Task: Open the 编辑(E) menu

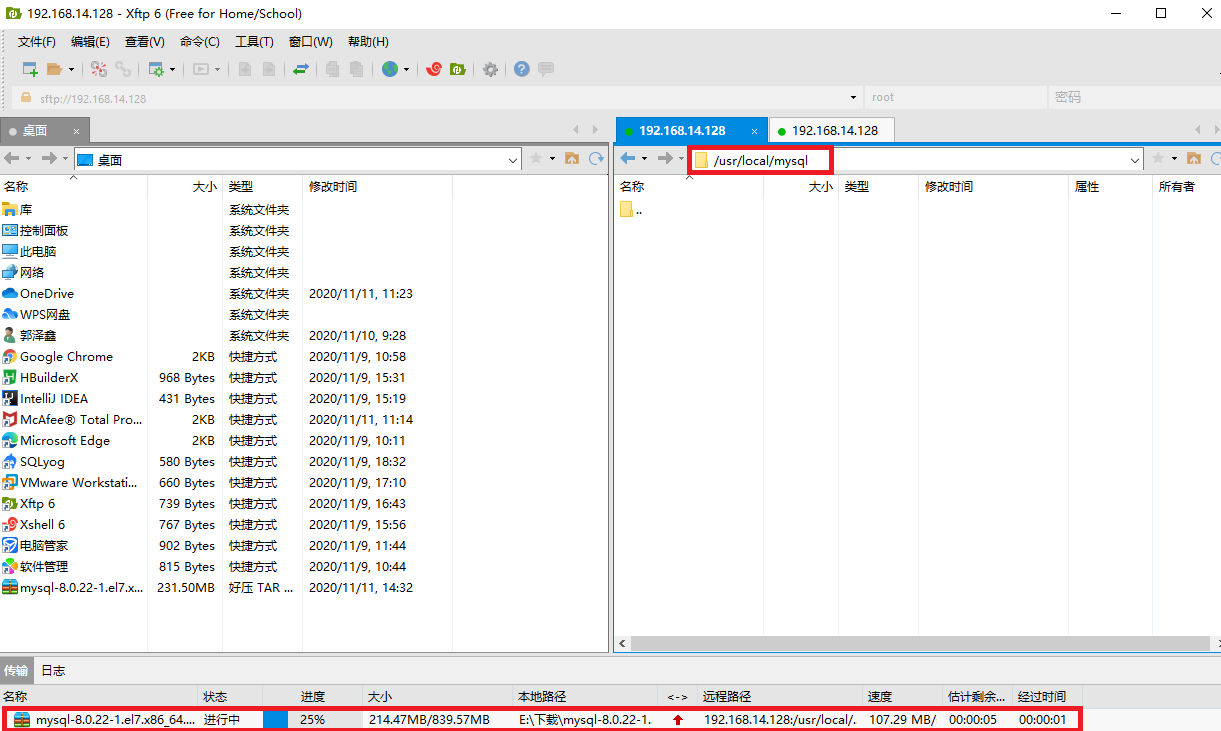Action: coord(90,41)
